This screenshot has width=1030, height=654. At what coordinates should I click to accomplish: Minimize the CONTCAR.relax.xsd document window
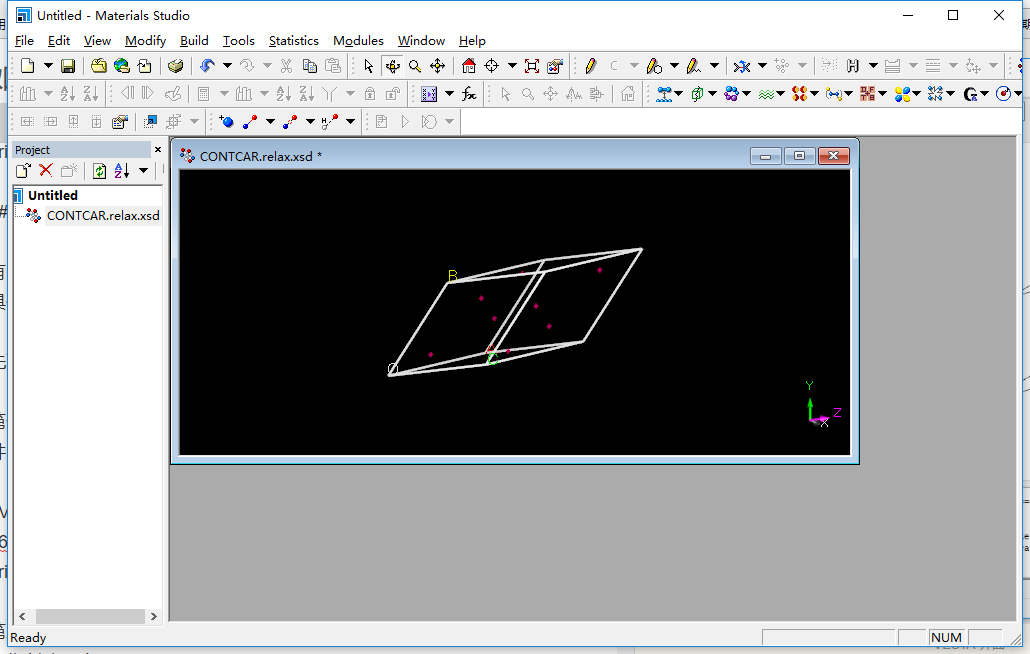pyautogui.click(x=765, y=156)
